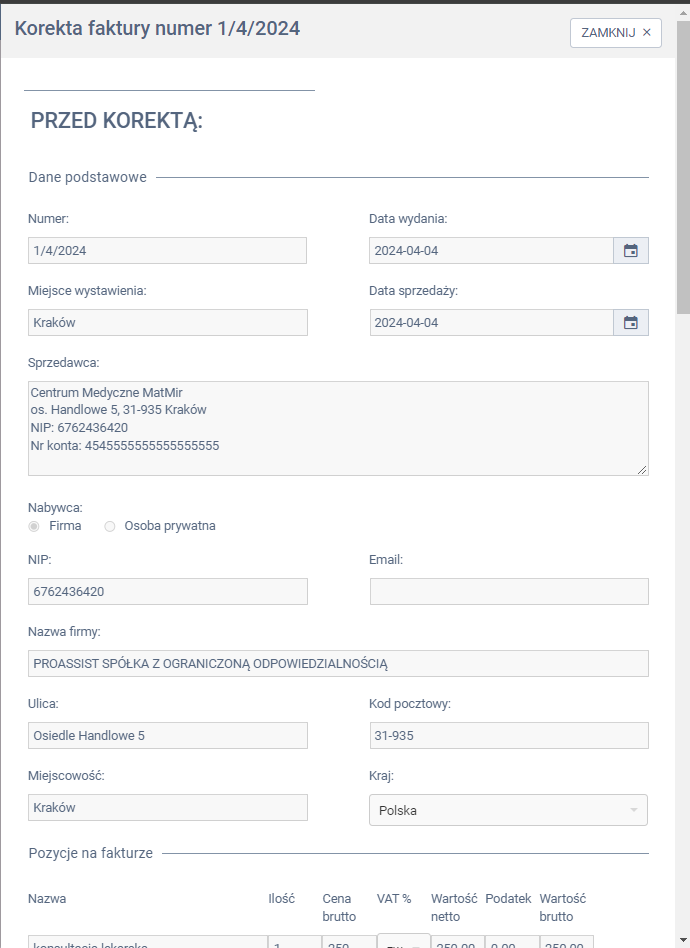Click the Numer field with 1/4/2024

[x=167, y=251]
